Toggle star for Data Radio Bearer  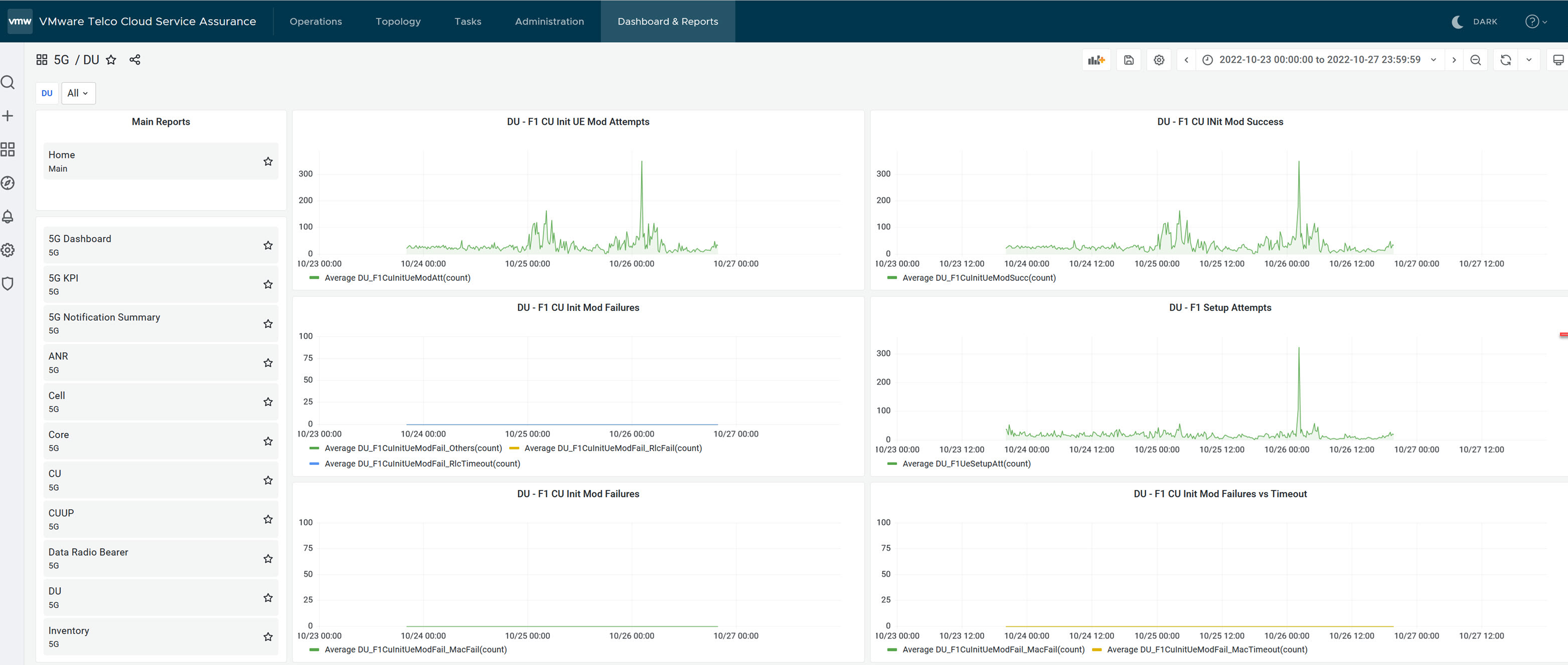[x=268, y=559]
